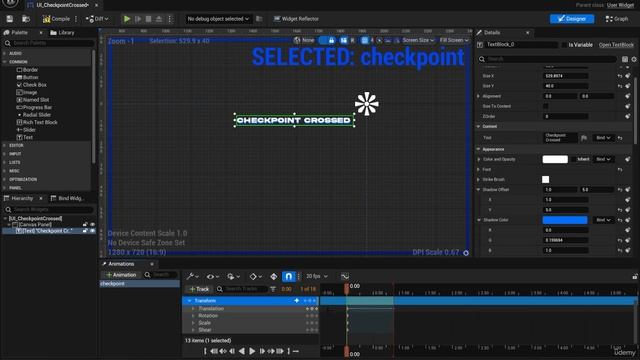The image size is (640, 360).
Task: Open the Diff dropdown
Action: tap(97, 19)
